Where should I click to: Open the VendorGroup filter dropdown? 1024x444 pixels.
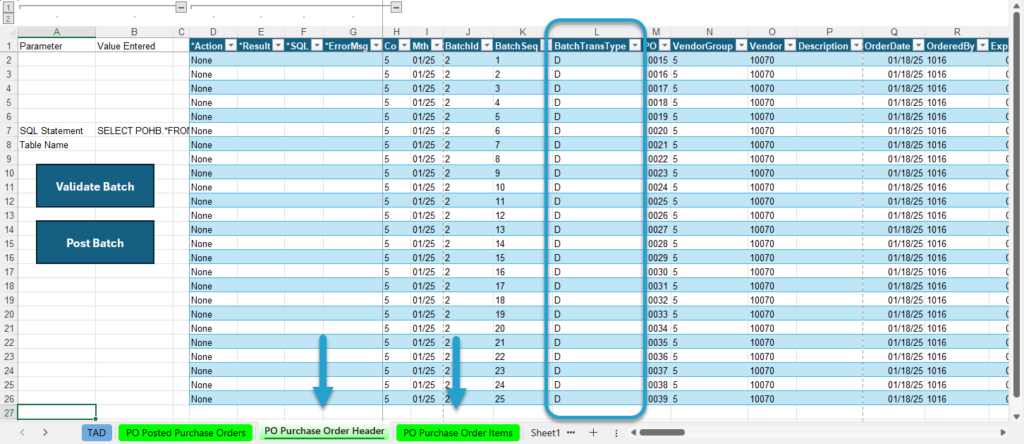[x=741, y=46]
